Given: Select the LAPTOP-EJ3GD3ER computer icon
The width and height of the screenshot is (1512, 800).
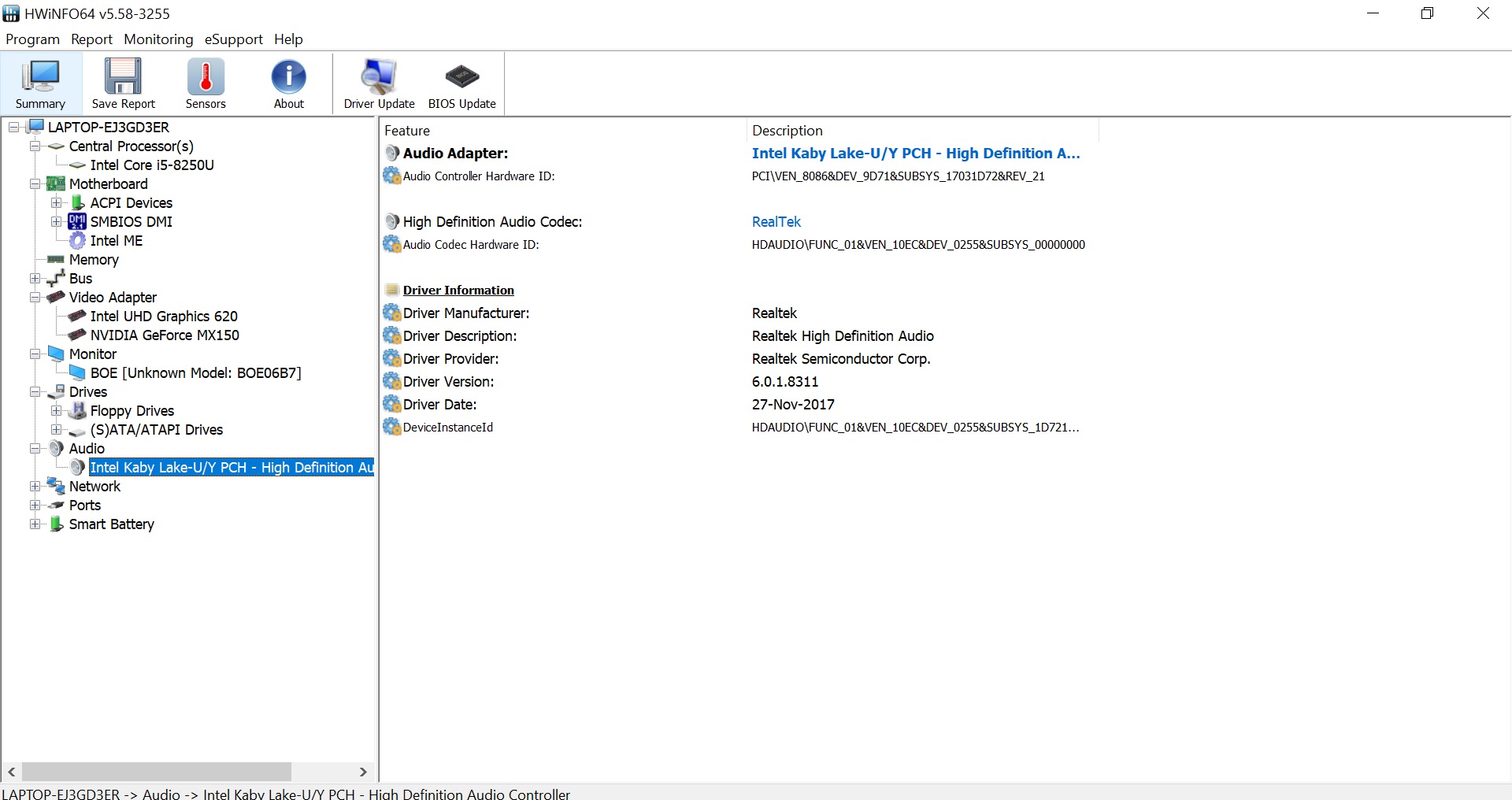Looking at the screenshot, I should 35,127.
